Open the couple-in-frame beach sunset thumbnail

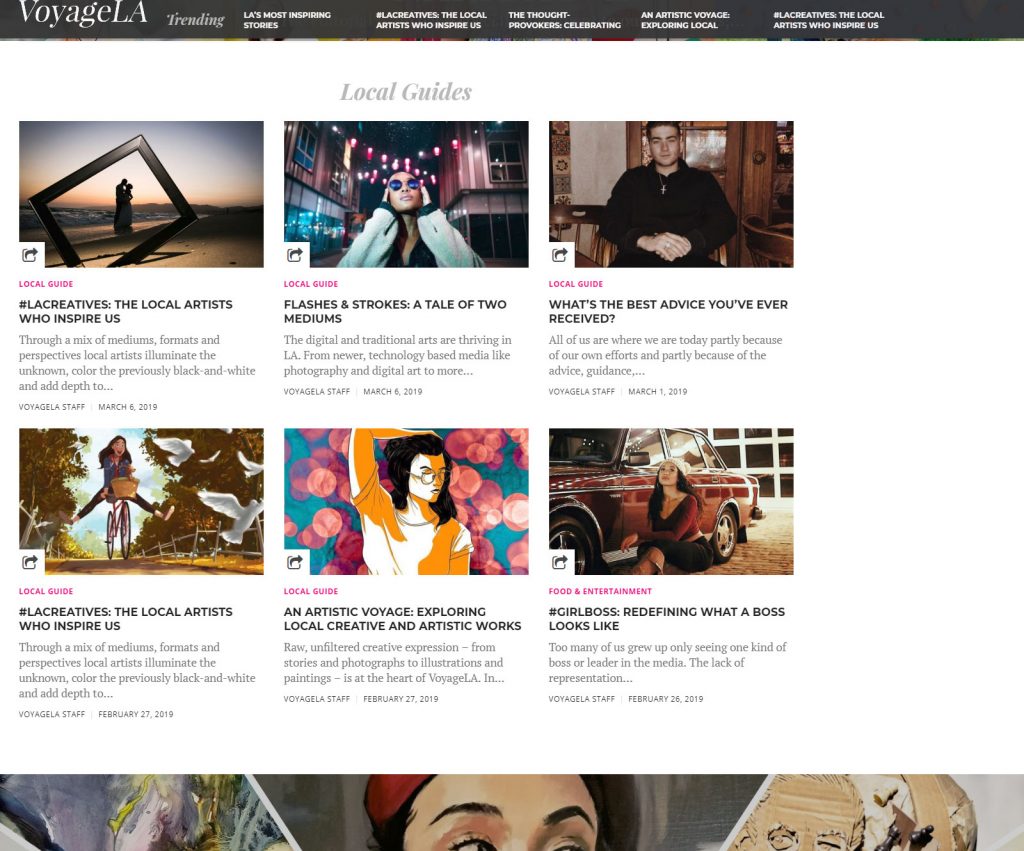141,194
